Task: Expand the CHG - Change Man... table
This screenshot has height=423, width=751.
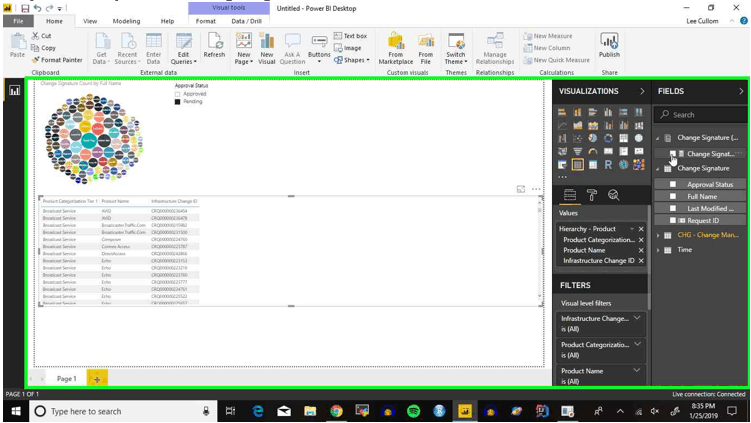Action: coord(658,235)
